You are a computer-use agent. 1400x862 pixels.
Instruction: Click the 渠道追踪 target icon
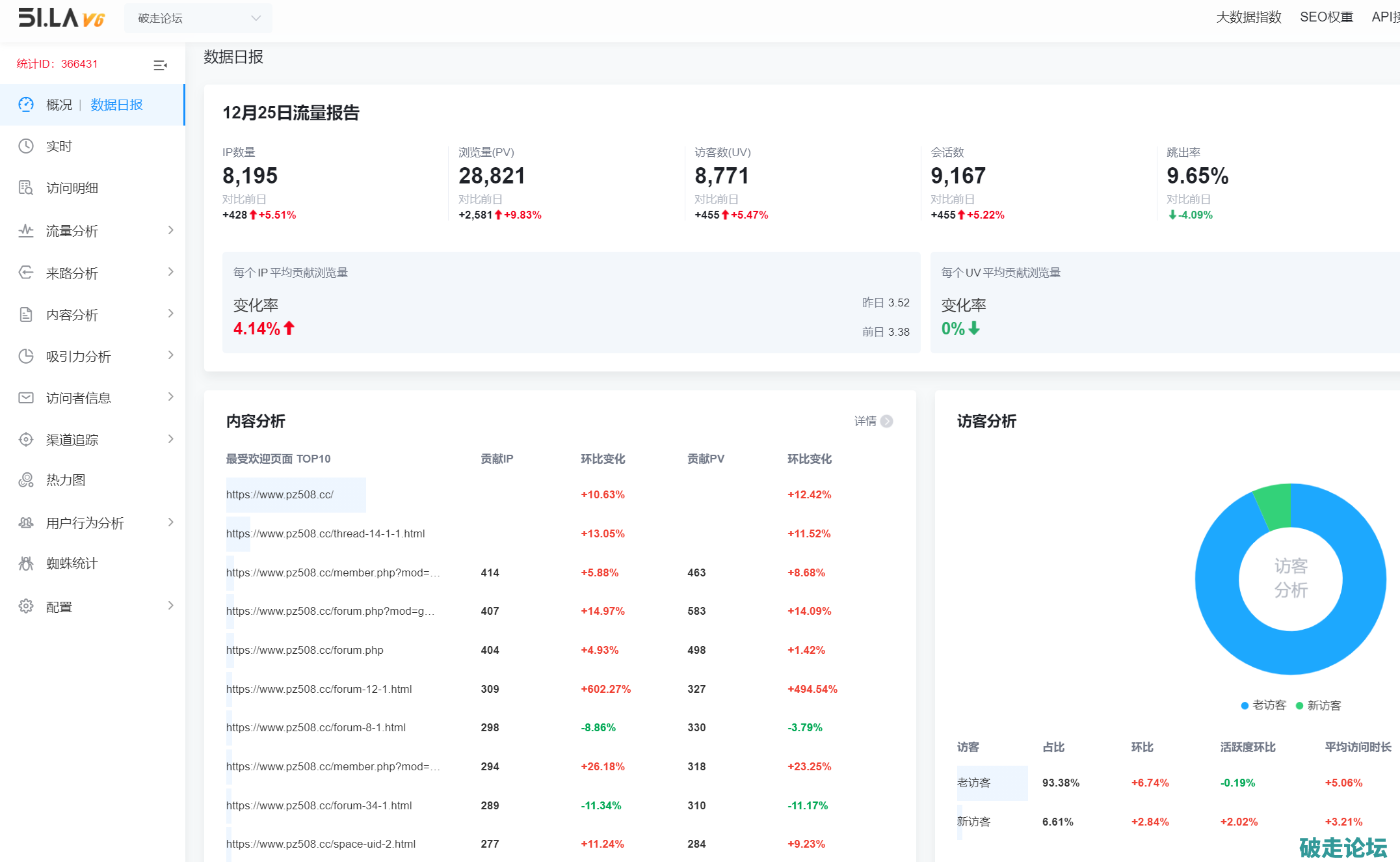click(x=26, y=440)
